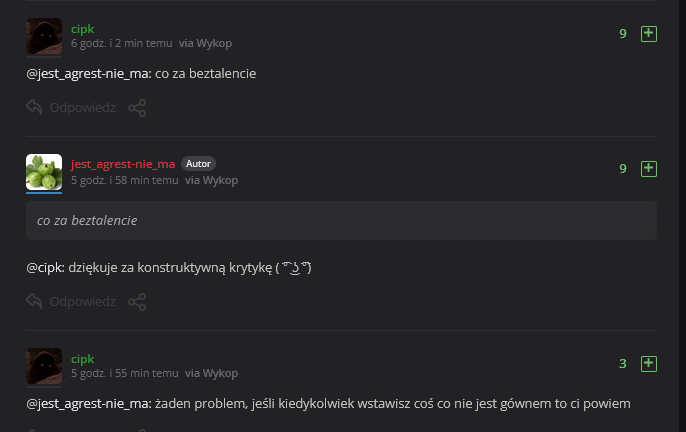Reply to cipk's first comment via Odpowiedz
Viewport: 686px width, 432px height.
(71, 107)
